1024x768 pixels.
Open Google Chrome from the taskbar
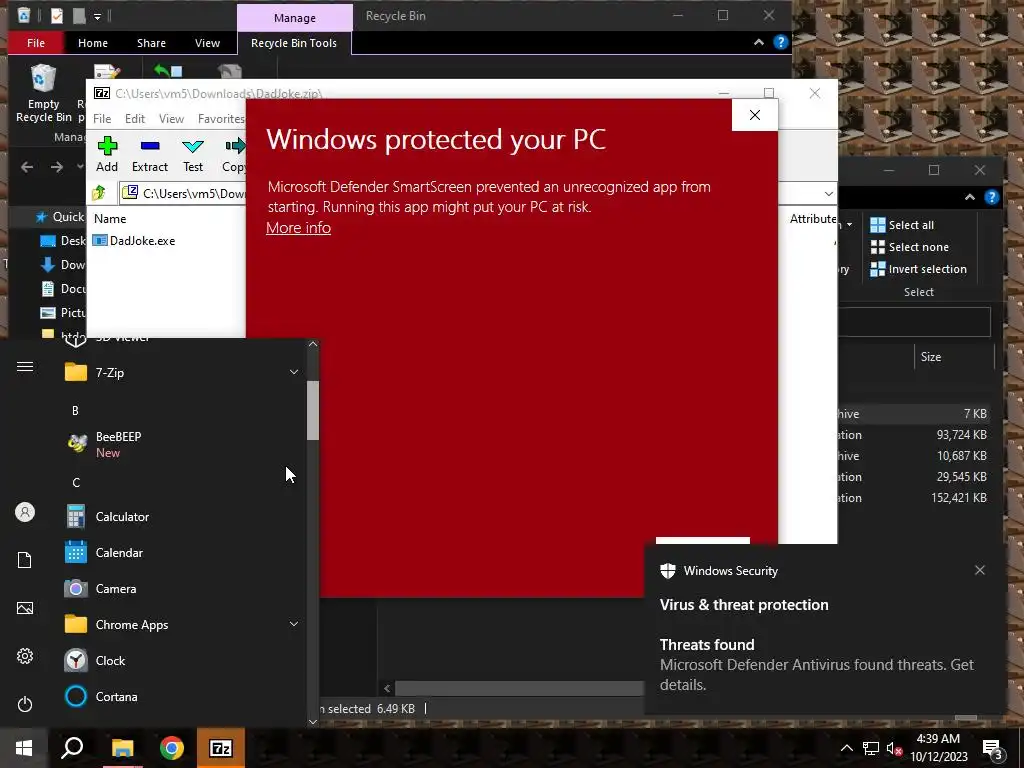tap(172, 748)
